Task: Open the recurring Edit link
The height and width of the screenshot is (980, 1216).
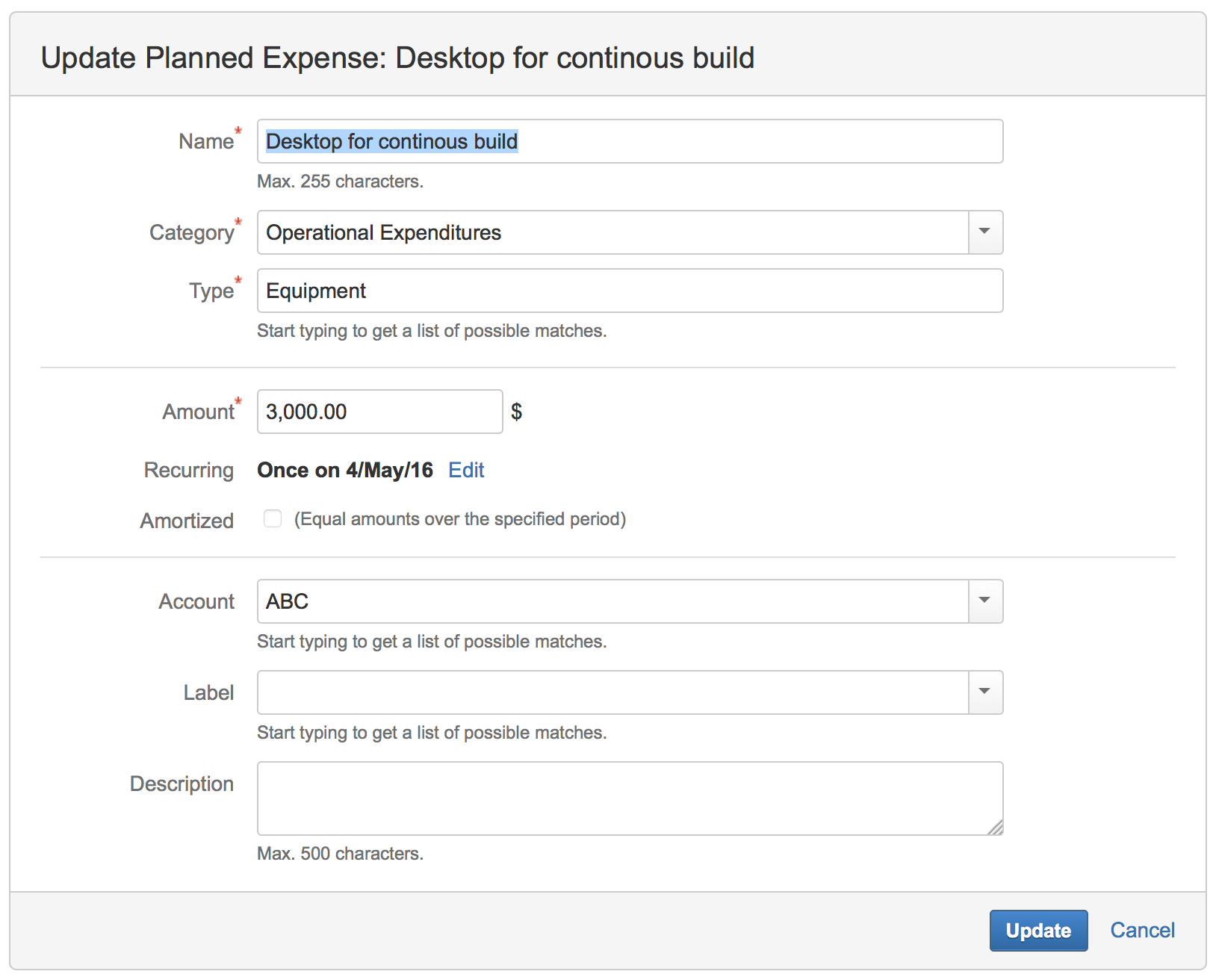Action: (466, 470)
